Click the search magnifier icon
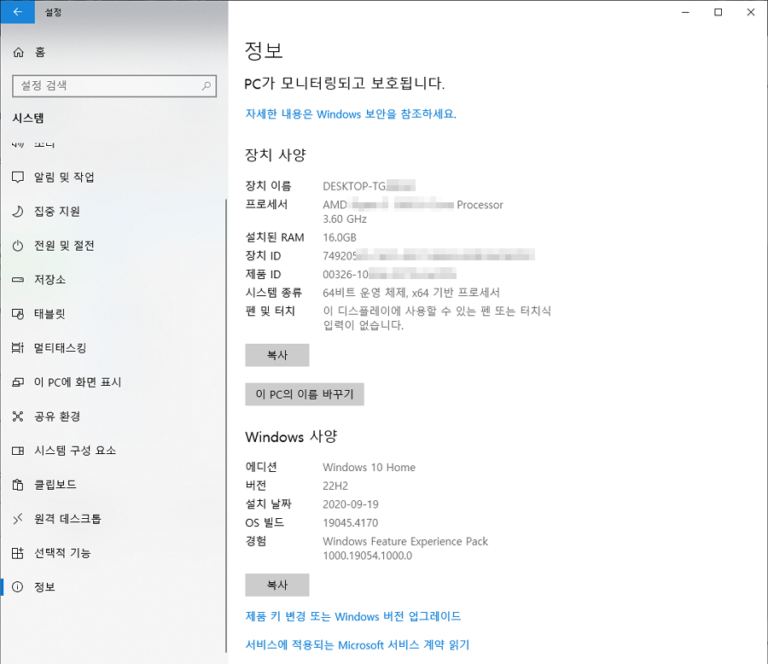The width and height of the screenshot is (768, 664). (x=207, y=86)
